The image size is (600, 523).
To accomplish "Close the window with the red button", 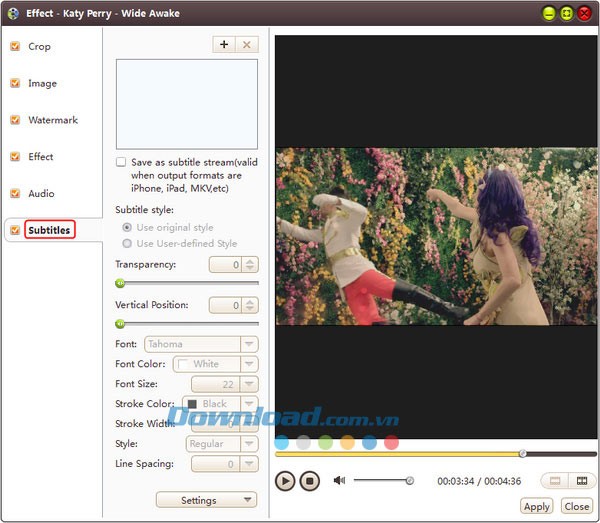I will (x=584, y=14).
